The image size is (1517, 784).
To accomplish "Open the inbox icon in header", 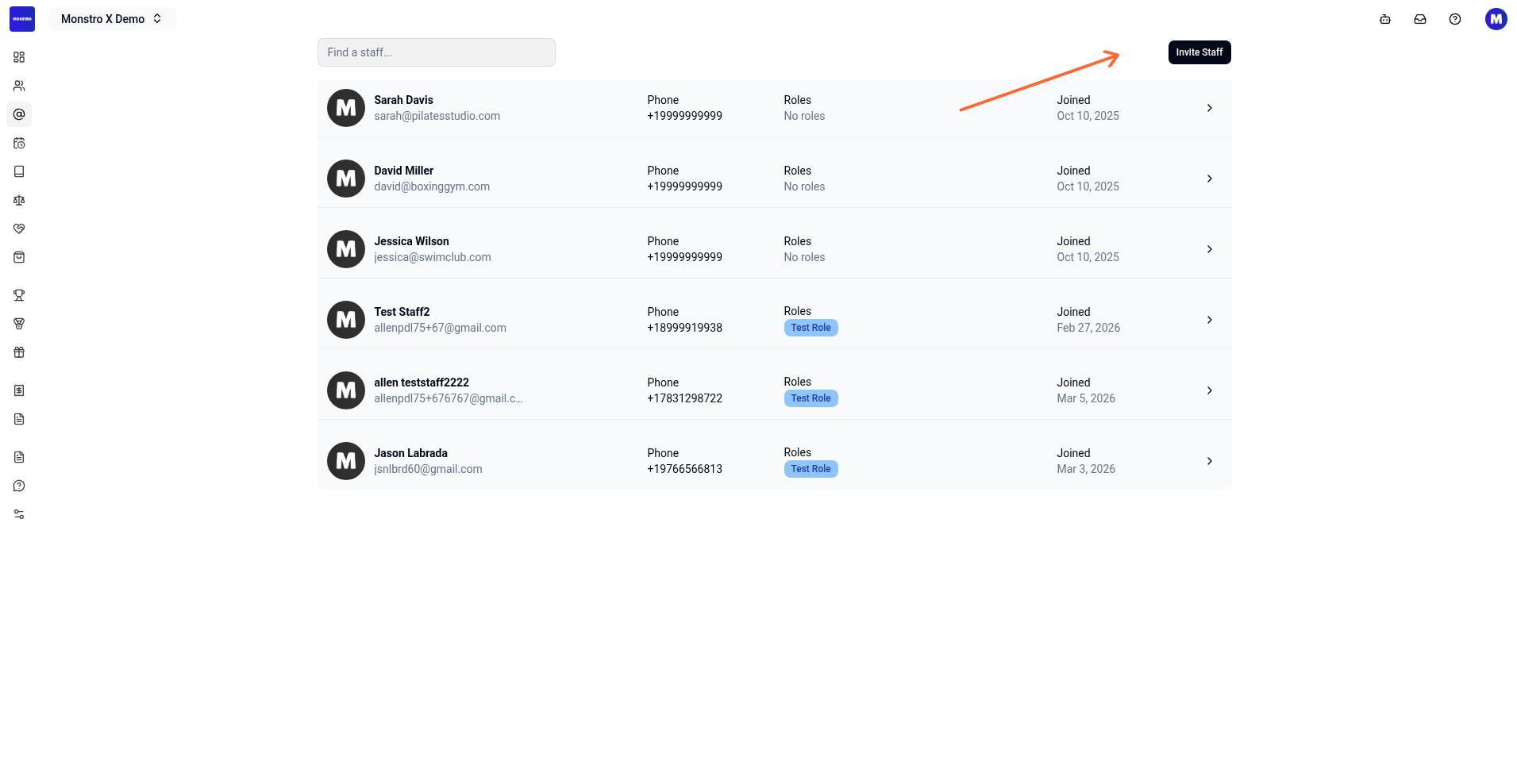I will point(1420,19).
